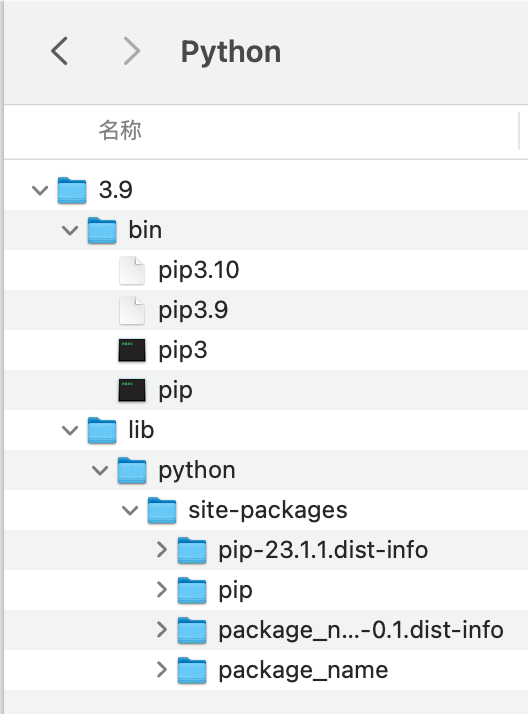The image size is (528, 714).
Task: Select the site-packages folder icon
Action: [162, 510]
